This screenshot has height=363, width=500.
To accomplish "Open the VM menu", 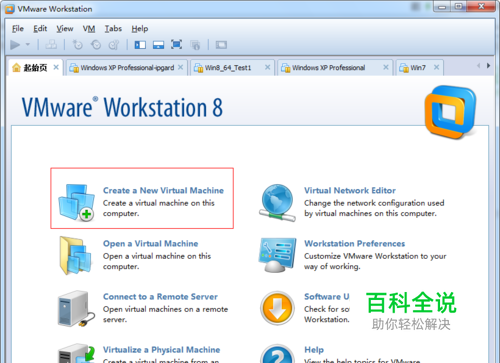I will (x=89, y=29).
